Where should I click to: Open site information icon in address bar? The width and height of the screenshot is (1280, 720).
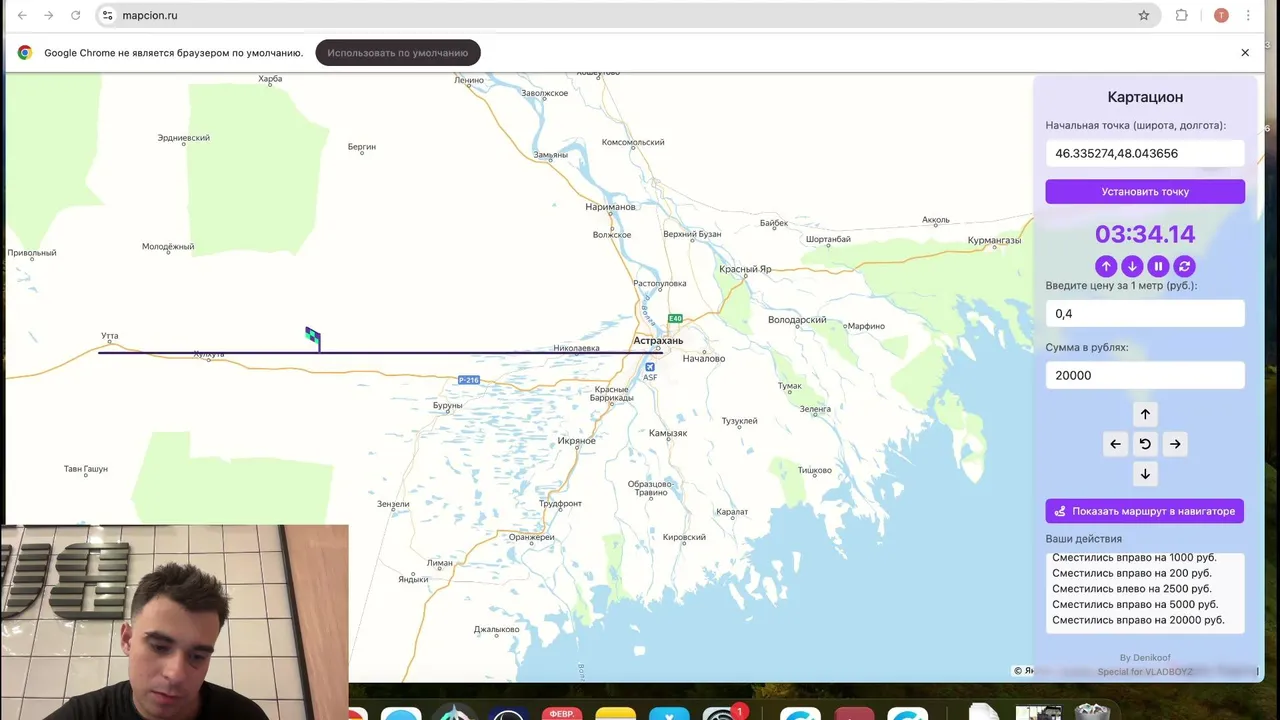pos(108,15)
